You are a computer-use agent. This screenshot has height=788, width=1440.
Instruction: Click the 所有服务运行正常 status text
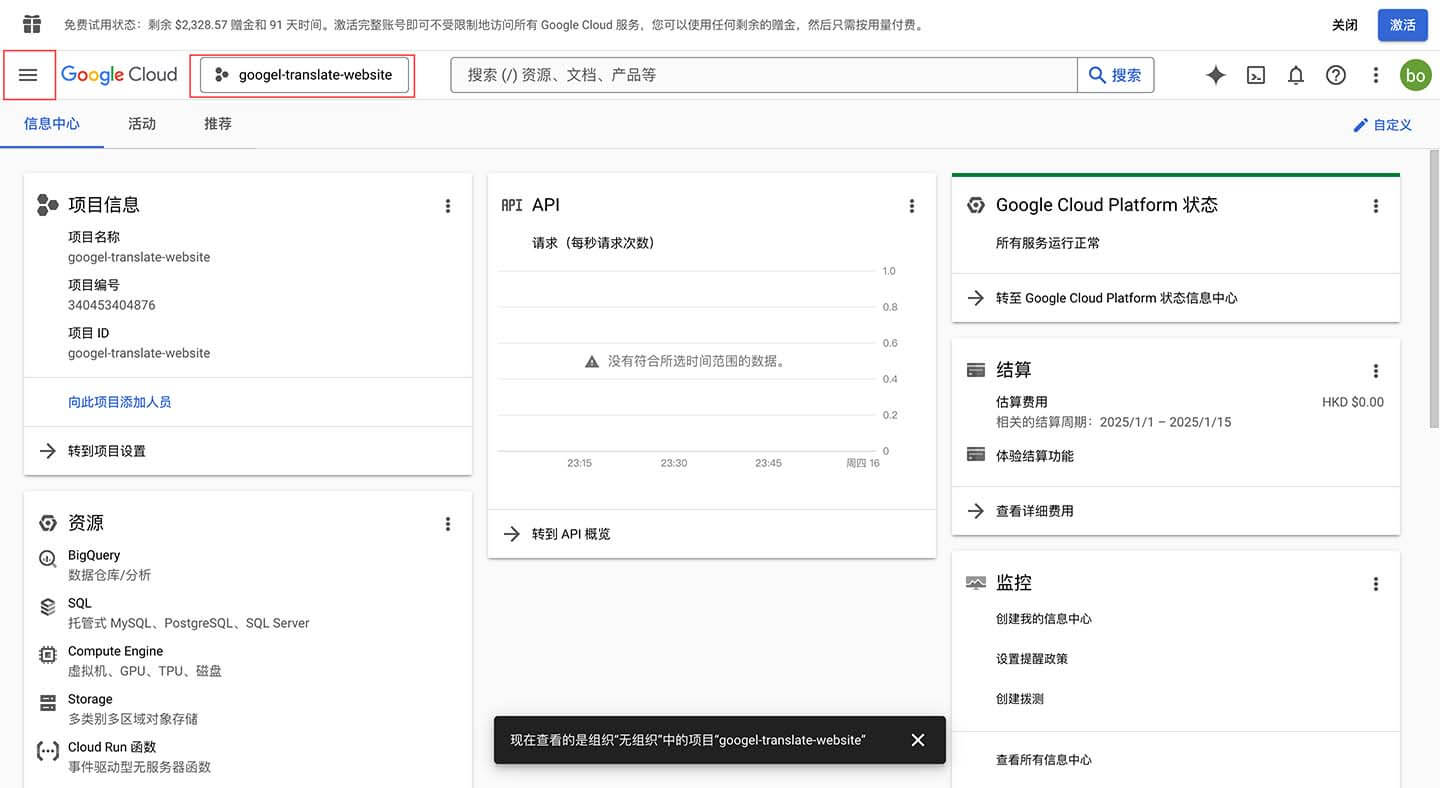1048,243
